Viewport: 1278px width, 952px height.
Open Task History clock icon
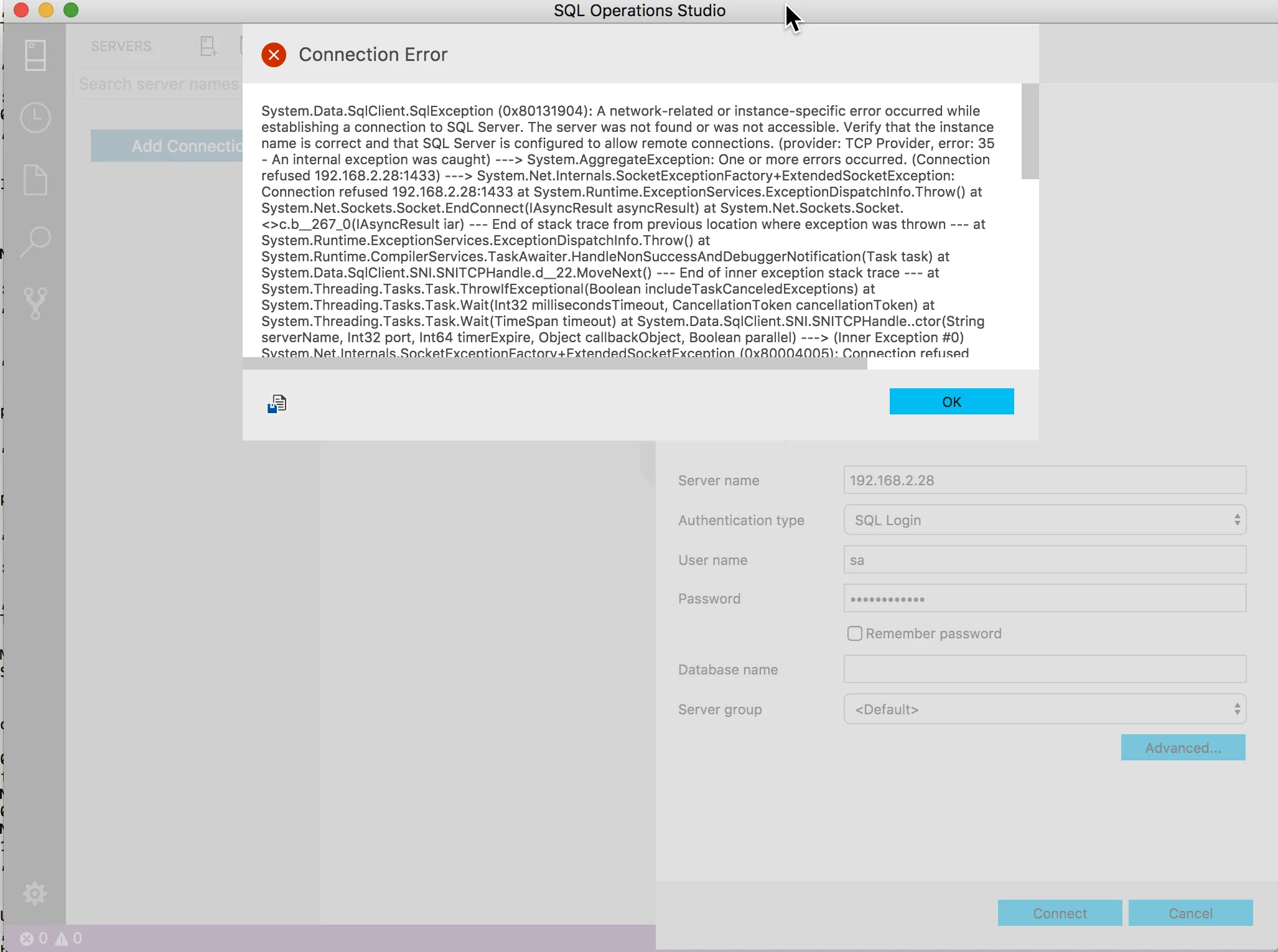click(35, 118)
